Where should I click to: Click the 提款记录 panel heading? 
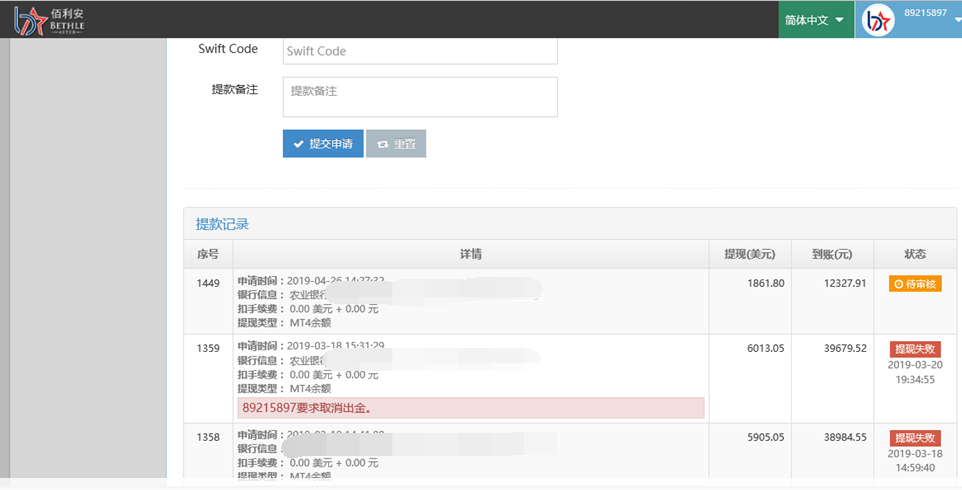click(x=222, y=224)
